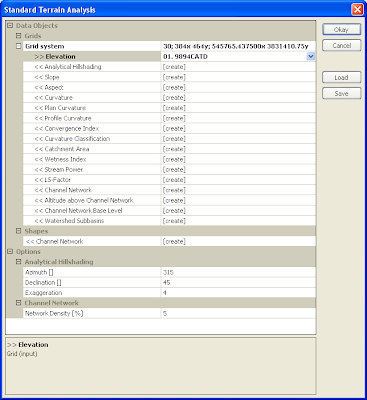
Task: Click the Load button
Action: [x=341, y=77]
